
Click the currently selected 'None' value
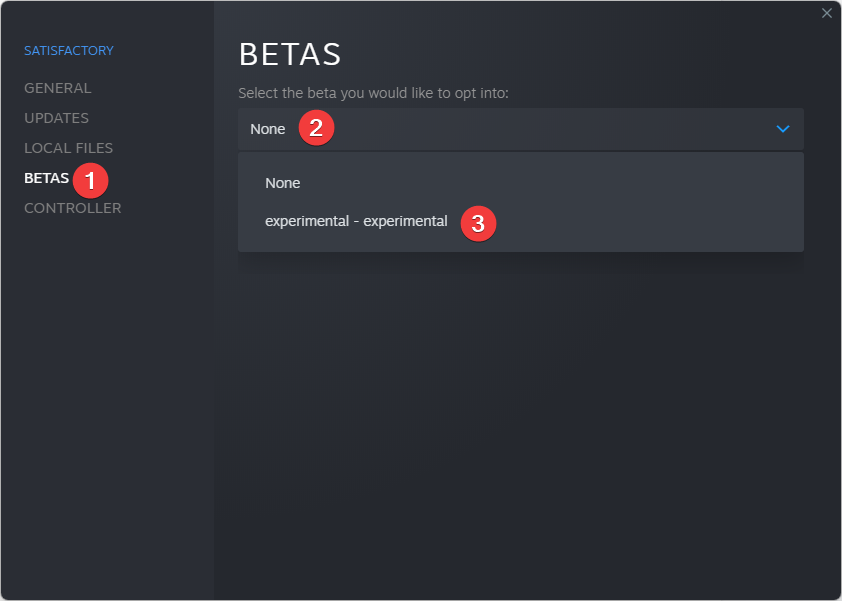[x=267, y=128]
